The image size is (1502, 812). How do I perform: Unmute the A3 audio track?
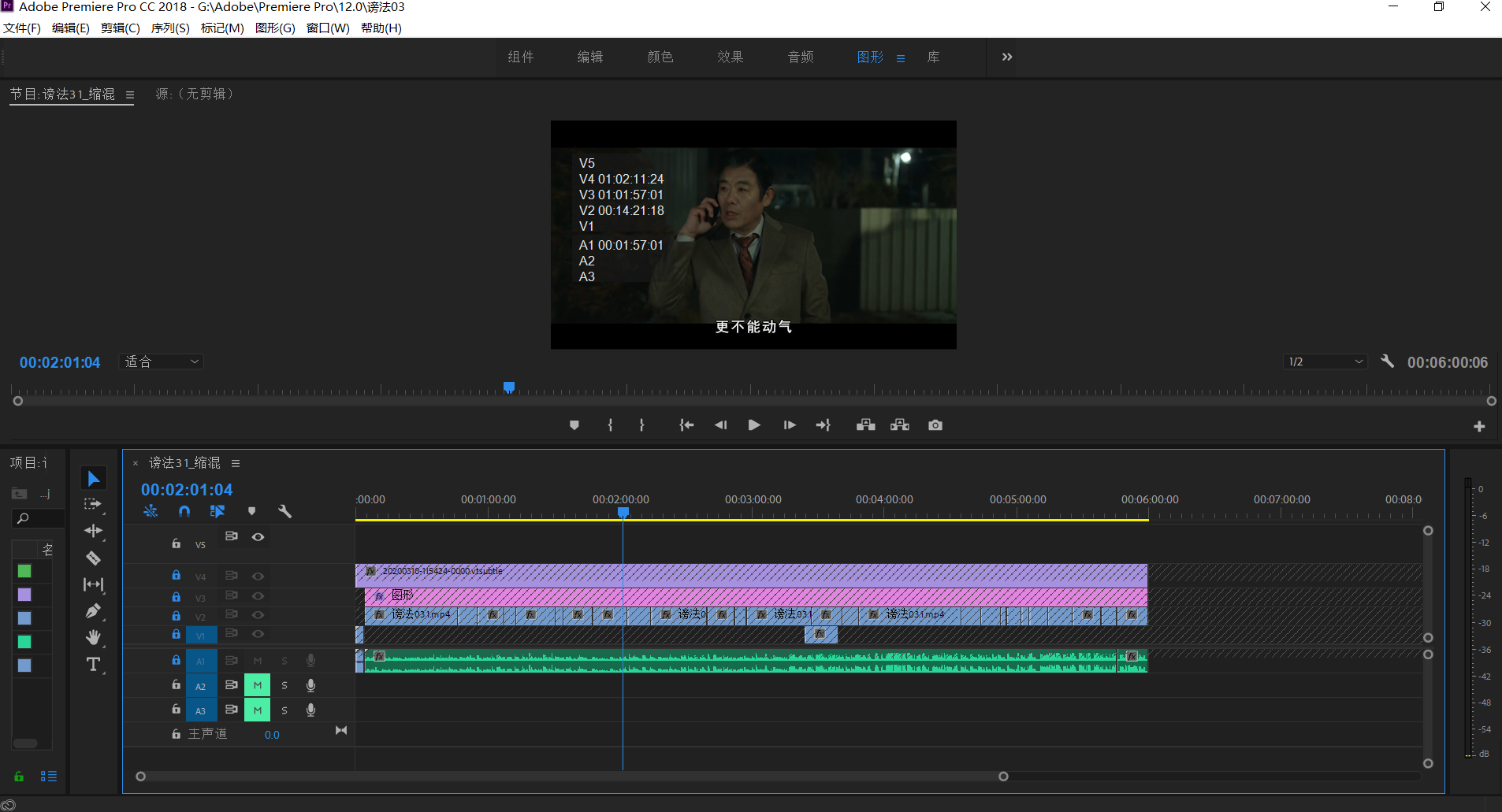[258, 710]
